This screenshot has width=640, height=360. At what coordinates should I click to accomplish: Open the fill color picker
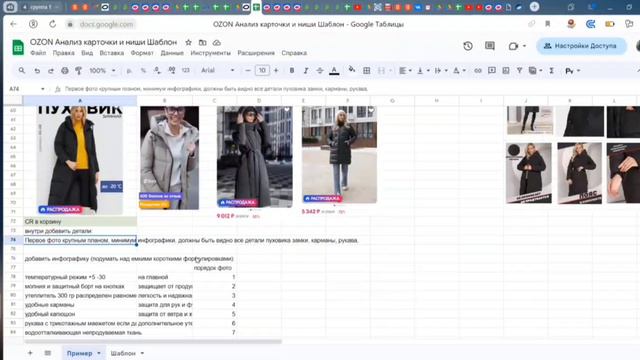pyautogui.click(x=351, y=70)
